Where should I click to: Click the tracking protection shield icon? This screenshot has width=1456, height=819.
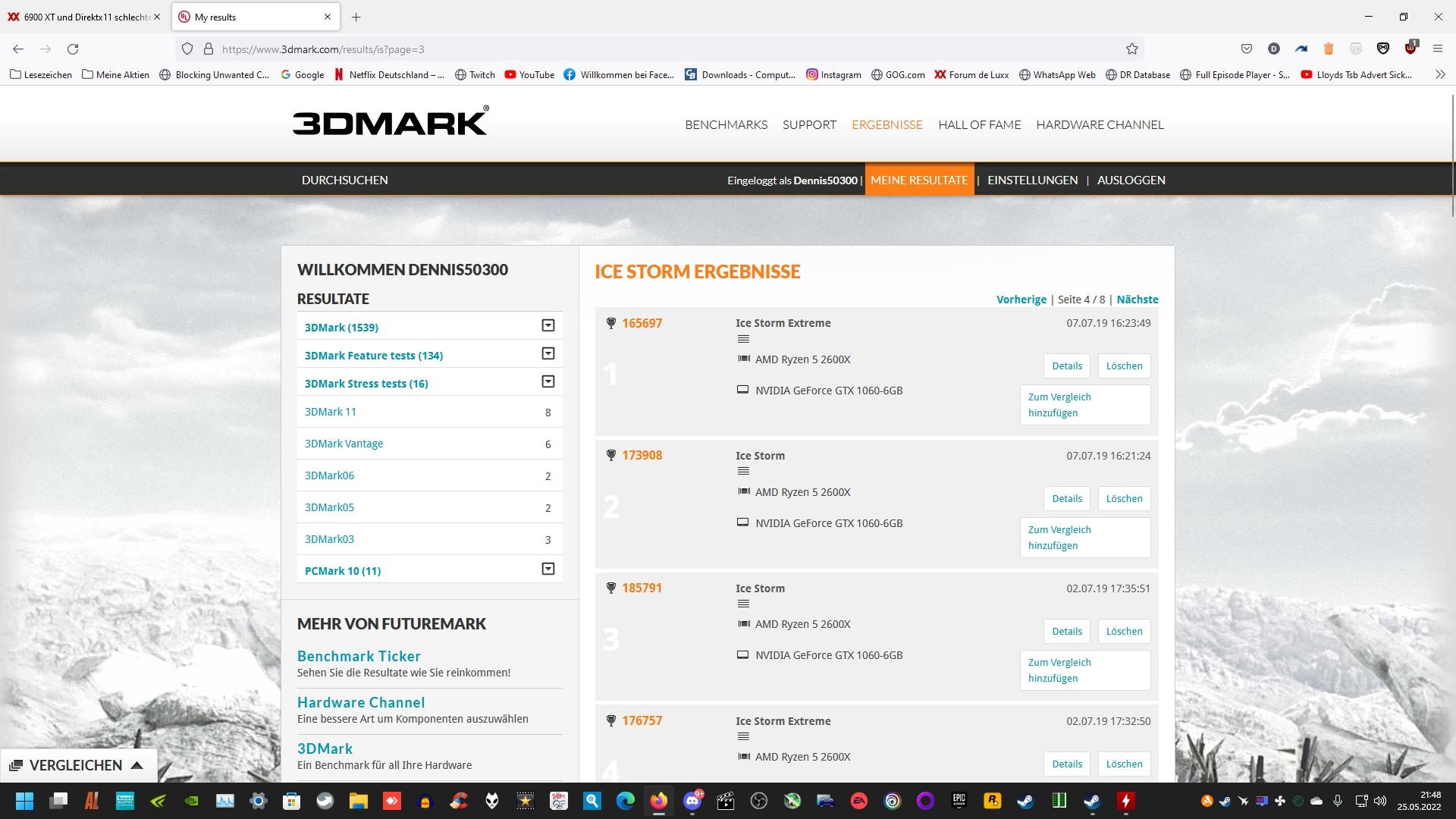point(187,49)
